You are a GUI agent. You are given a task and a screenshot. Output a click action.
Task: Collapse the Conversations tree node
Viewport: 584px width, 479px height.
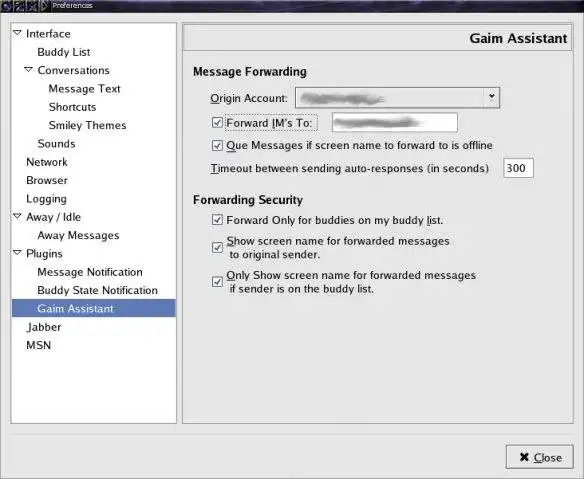28,70
